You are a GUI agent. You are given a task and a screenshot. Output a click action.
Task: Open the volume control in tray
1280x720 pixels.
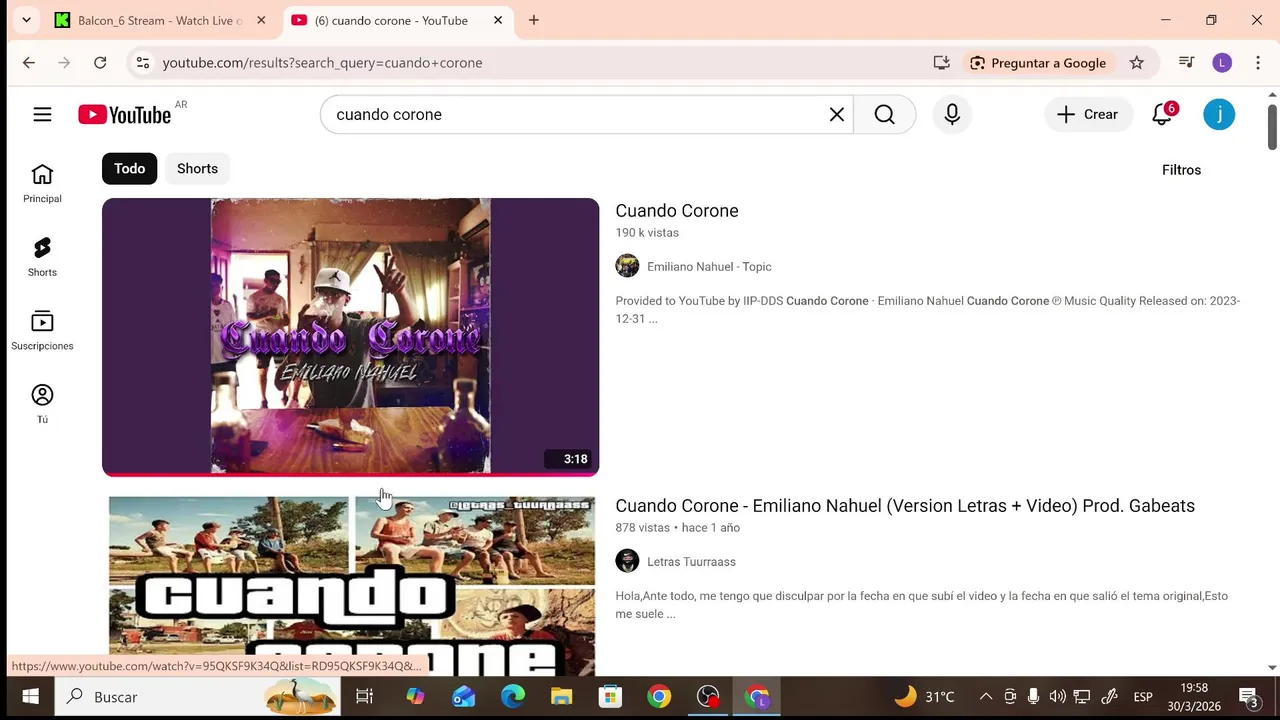tap(1057, 697)
